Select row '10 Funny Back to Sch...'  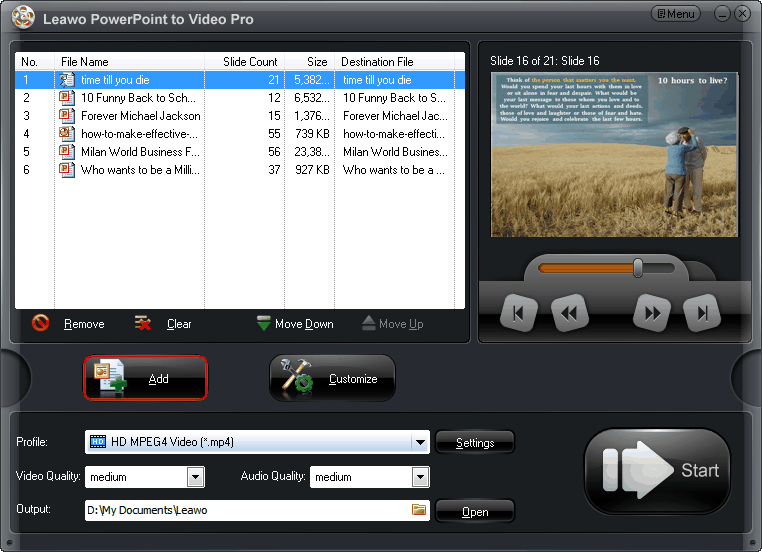pos(240,98)
